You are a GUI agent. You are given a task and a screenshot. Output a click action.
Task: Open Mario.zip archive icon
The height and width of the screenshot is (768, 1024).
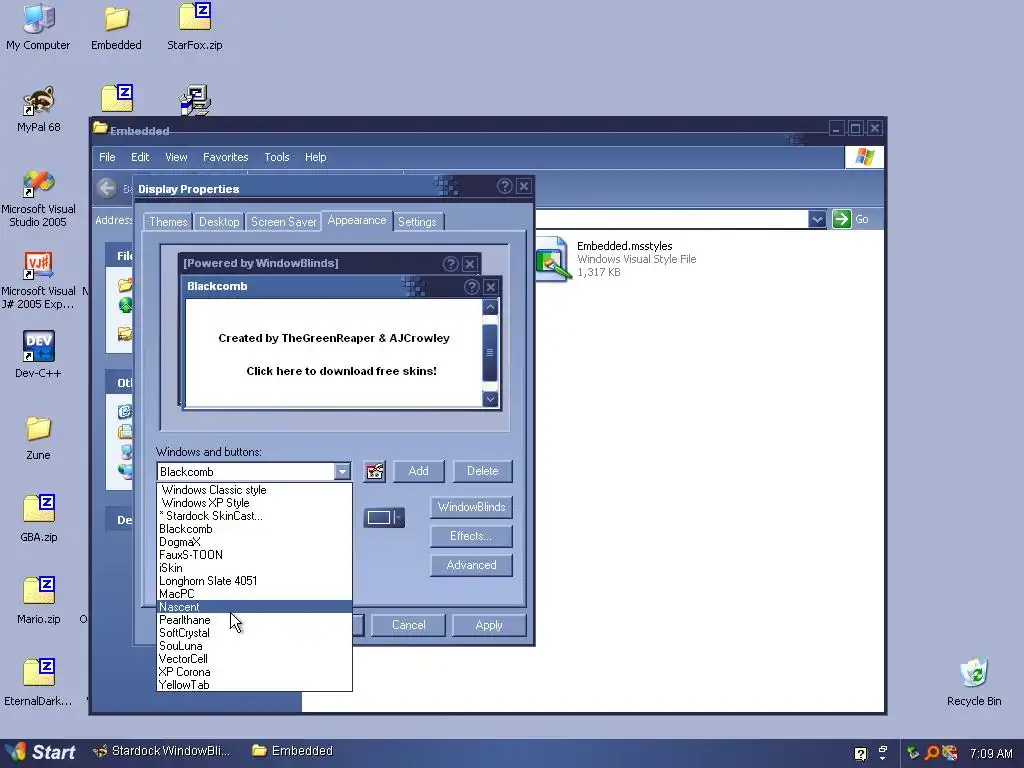(39, 600)
